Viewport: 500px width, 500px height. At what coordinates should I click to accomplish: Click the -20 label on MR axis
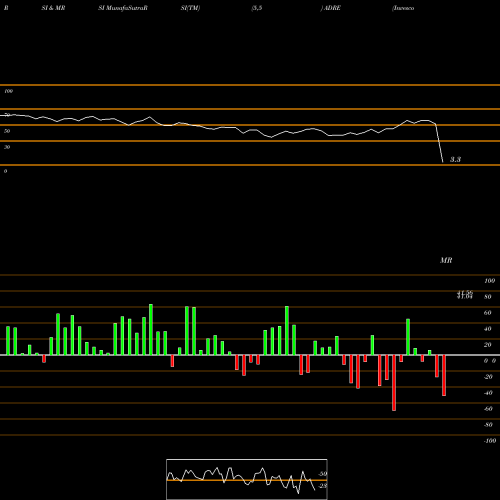(x=488, y=377)
